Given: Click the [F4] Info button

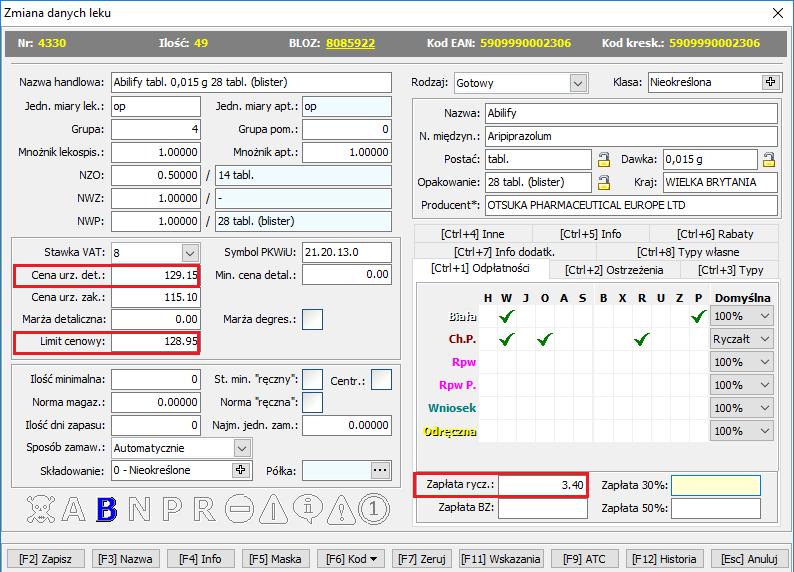Looking at the screenshot, I should (200, 559).
